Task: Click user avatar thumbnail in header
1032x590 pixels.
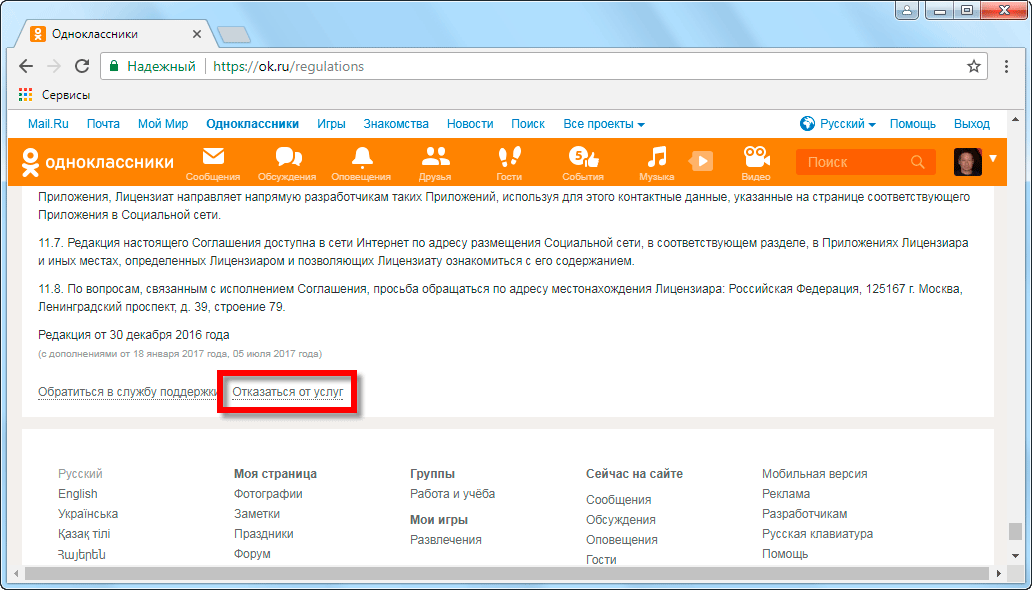Action: click(x=967, y=162)
